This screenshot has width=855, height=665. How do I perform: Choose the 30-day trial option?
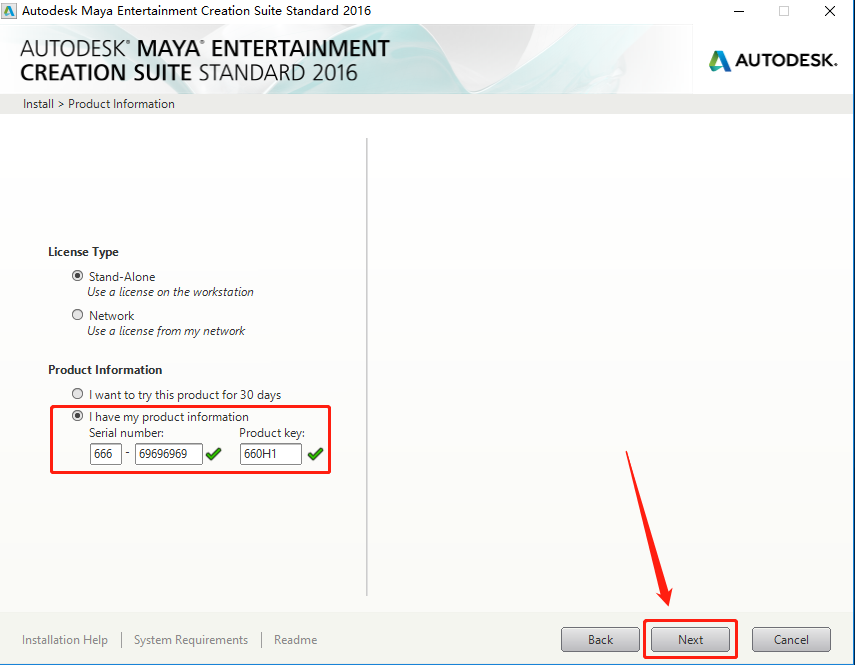tap(77, 394)
